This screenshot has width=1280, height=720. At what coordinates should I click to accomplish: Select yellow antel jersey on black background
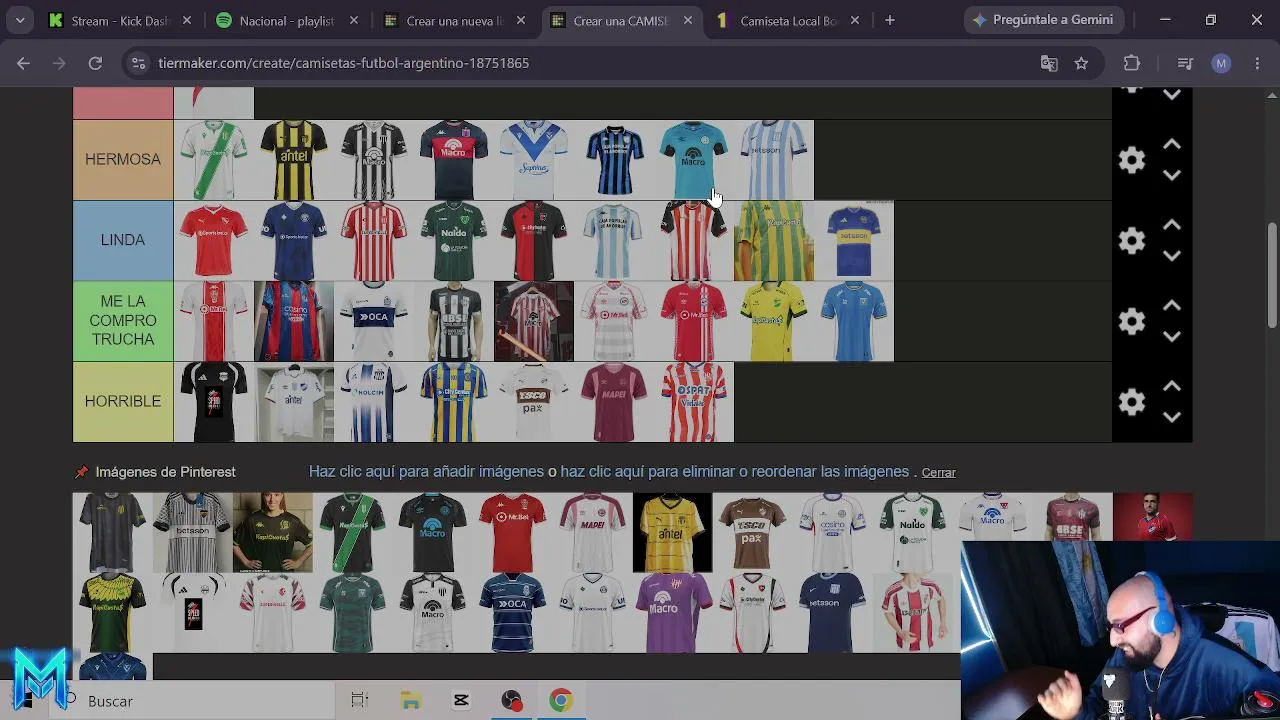[673, 533]
